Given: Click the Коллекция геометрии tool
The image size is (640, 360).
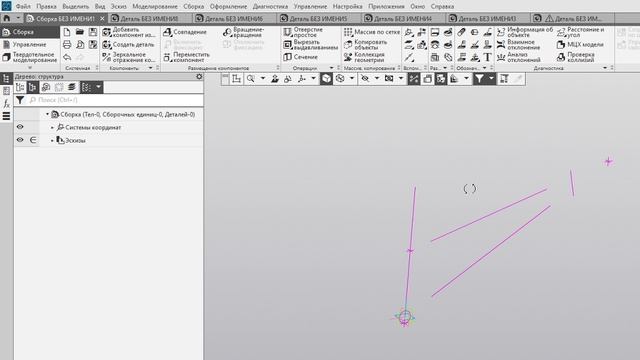Looking at the screenshot, I should coord(364,57).
